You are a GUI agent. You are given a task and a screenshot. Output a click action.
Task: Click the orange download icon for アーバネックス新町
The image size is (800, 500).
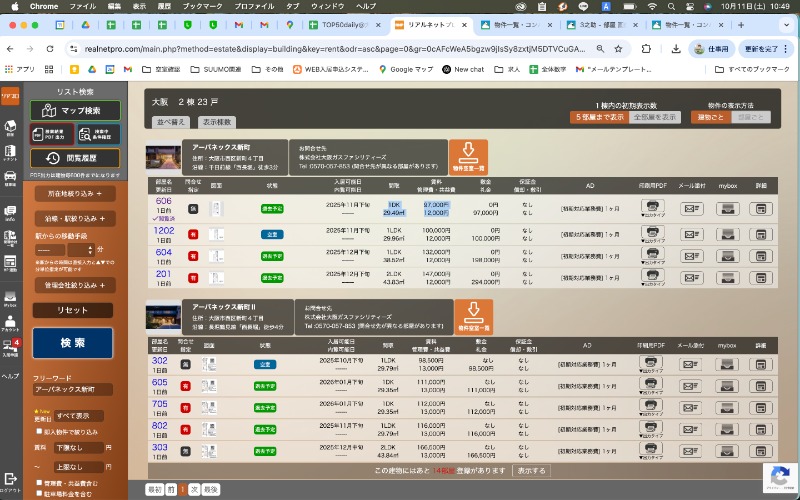pyautogui.click(x=468, y=155)
